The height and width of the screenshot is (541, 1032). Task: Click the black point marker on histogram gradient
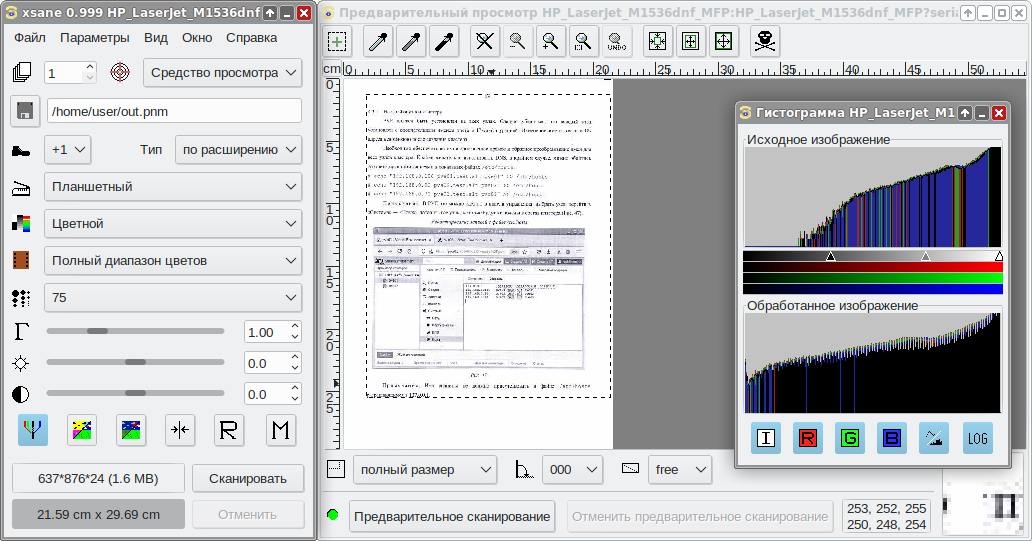tap(831, 256)
